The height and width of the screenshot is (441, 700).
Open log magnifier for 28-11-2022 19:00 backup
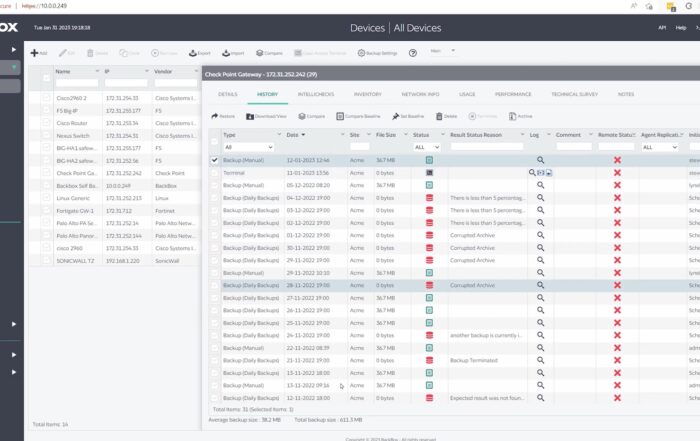[x=541, y=285]
